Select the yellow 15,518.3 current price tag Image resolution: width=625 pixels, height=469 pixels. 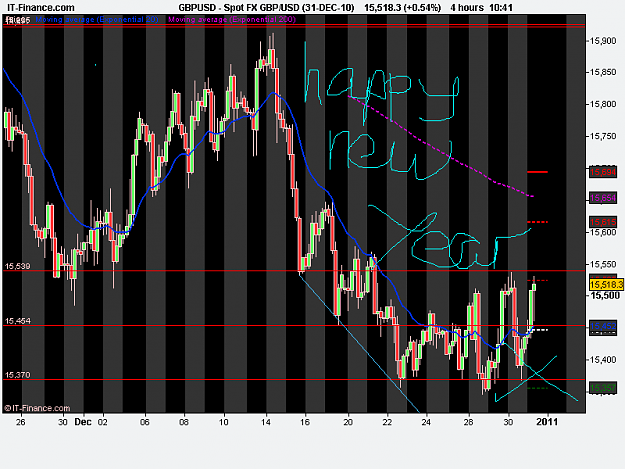(x=606, y=285)
